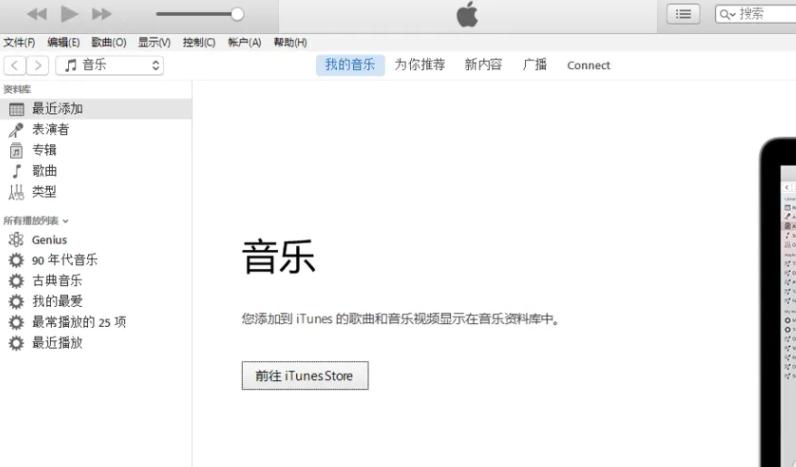Open the 显示(V) menu

coord(154,42)
